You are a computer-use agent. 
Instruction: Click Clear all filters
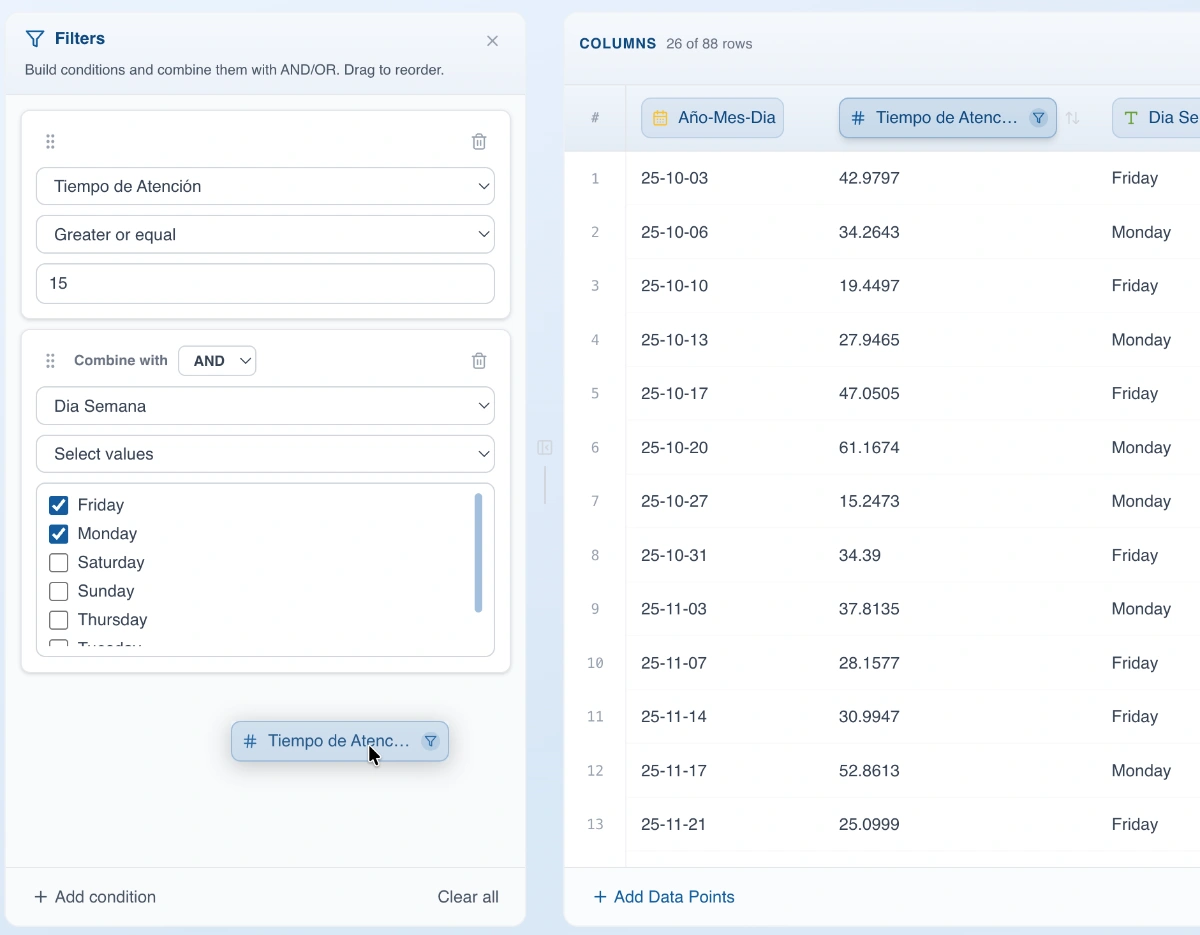(468, 897)
